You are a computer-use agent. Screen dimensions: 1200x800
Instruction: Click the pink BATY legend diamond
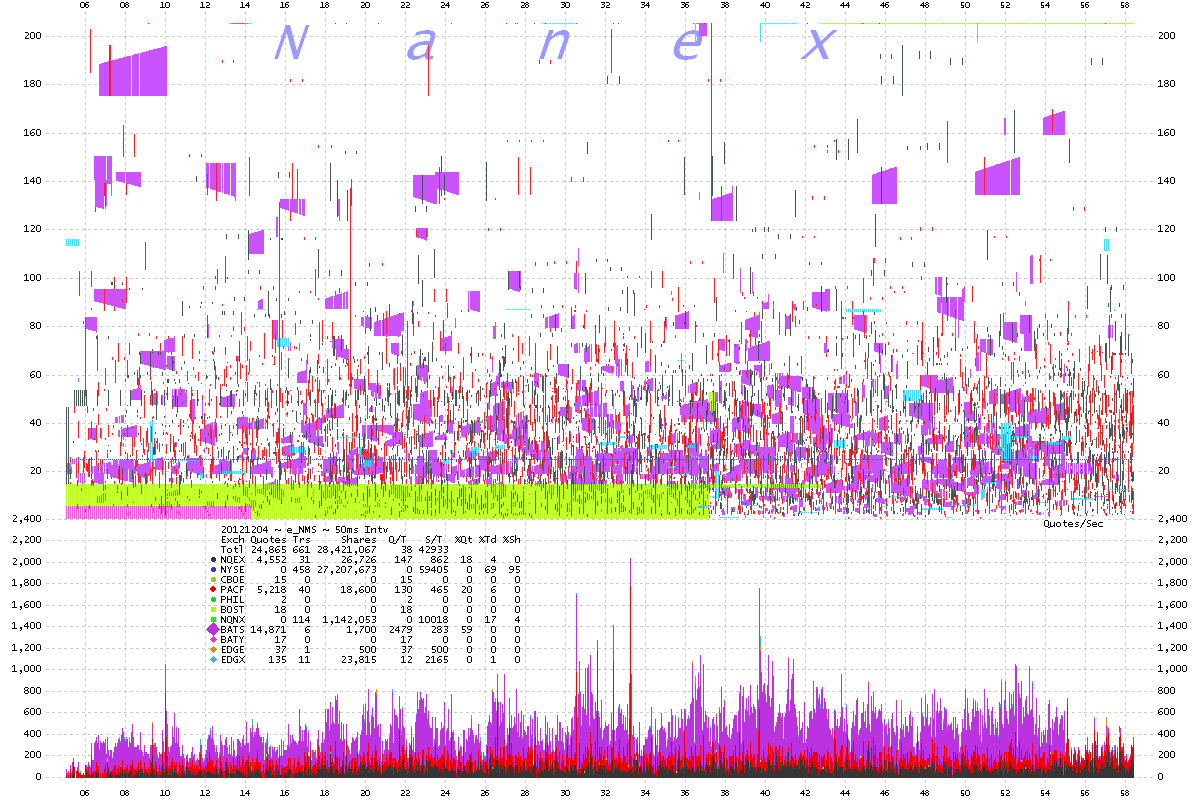point(213,638)
